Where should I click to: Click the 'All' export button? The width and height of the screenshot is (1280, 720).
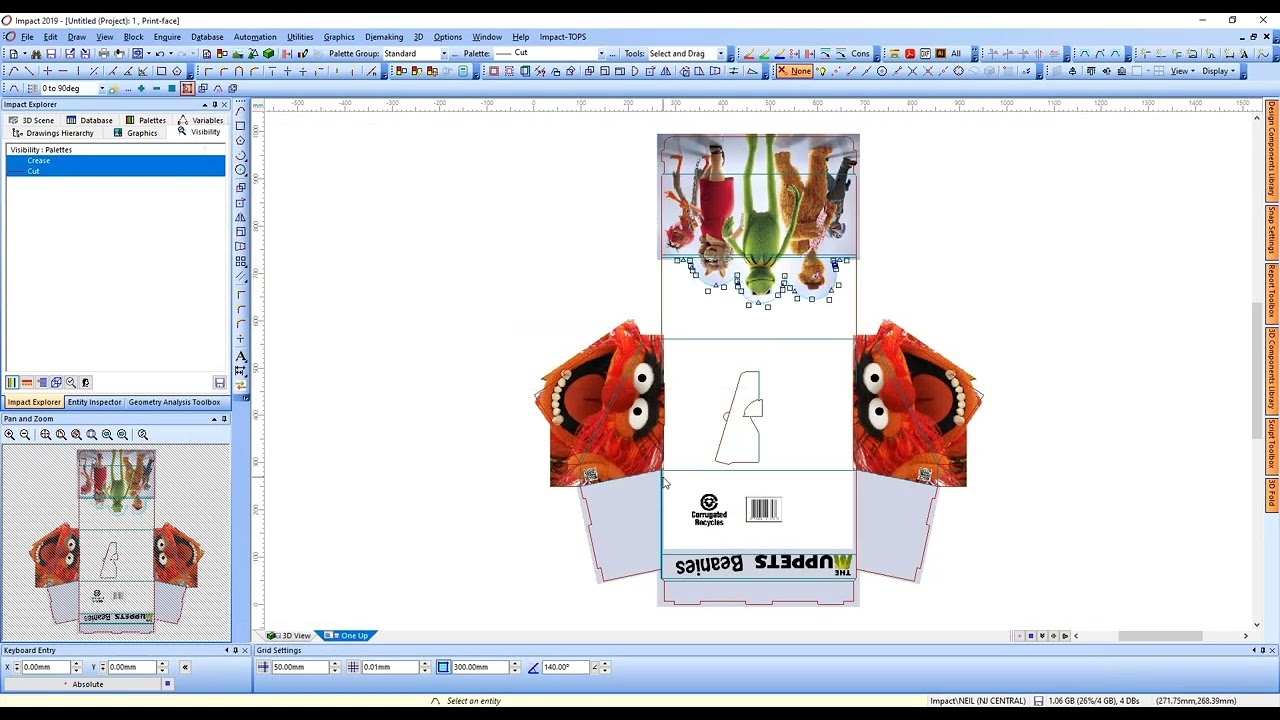tap(956, 53)
